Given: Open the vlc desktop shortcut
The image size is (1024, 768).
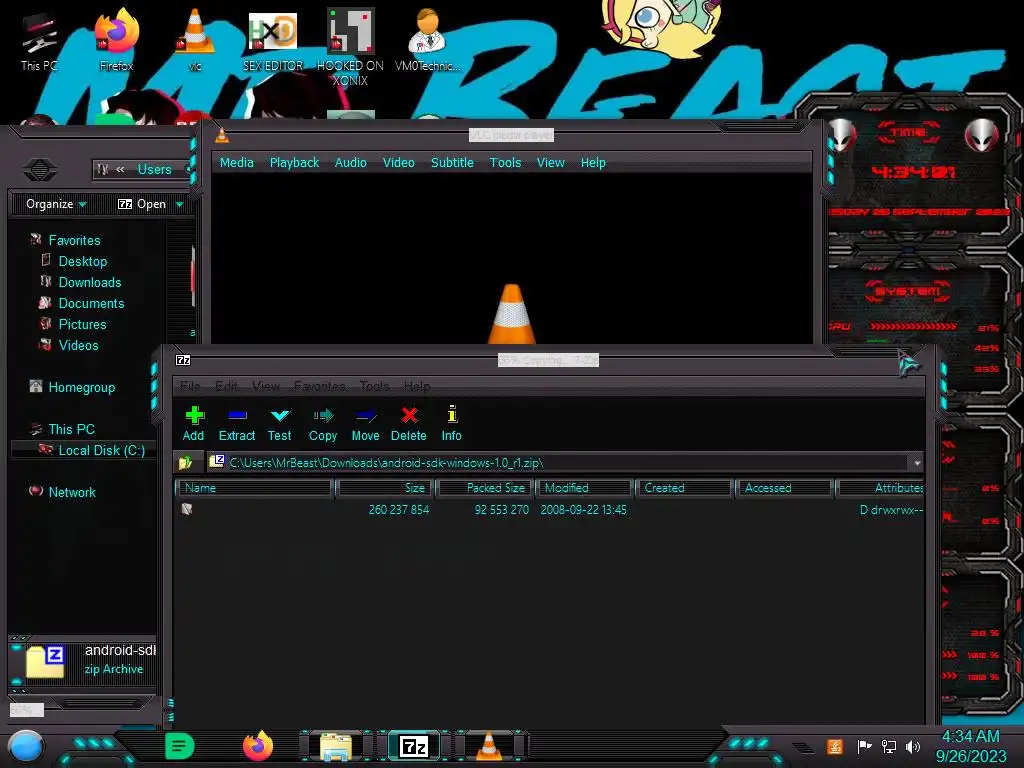Looking at the screenshot, I should [x=195, y=40].
